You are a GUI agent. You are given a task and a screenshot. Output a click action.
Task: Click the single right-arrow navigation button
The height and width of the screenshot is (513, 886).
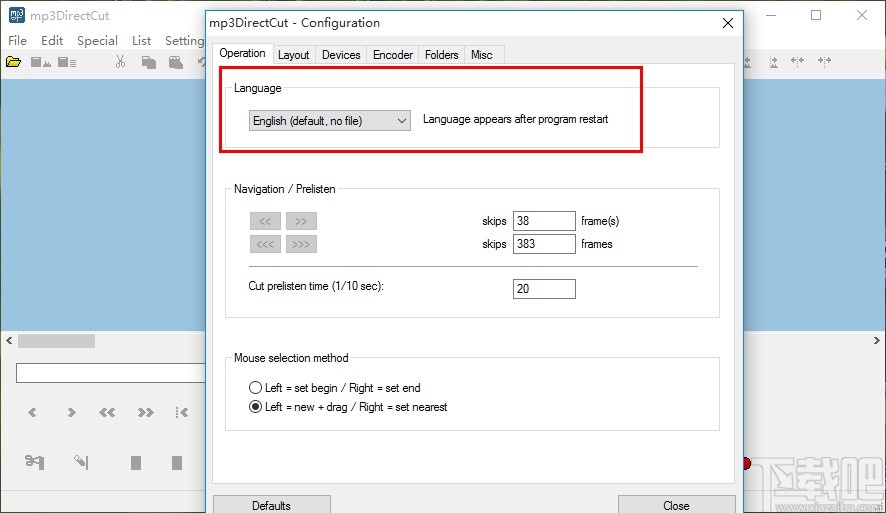click(71, 412)
